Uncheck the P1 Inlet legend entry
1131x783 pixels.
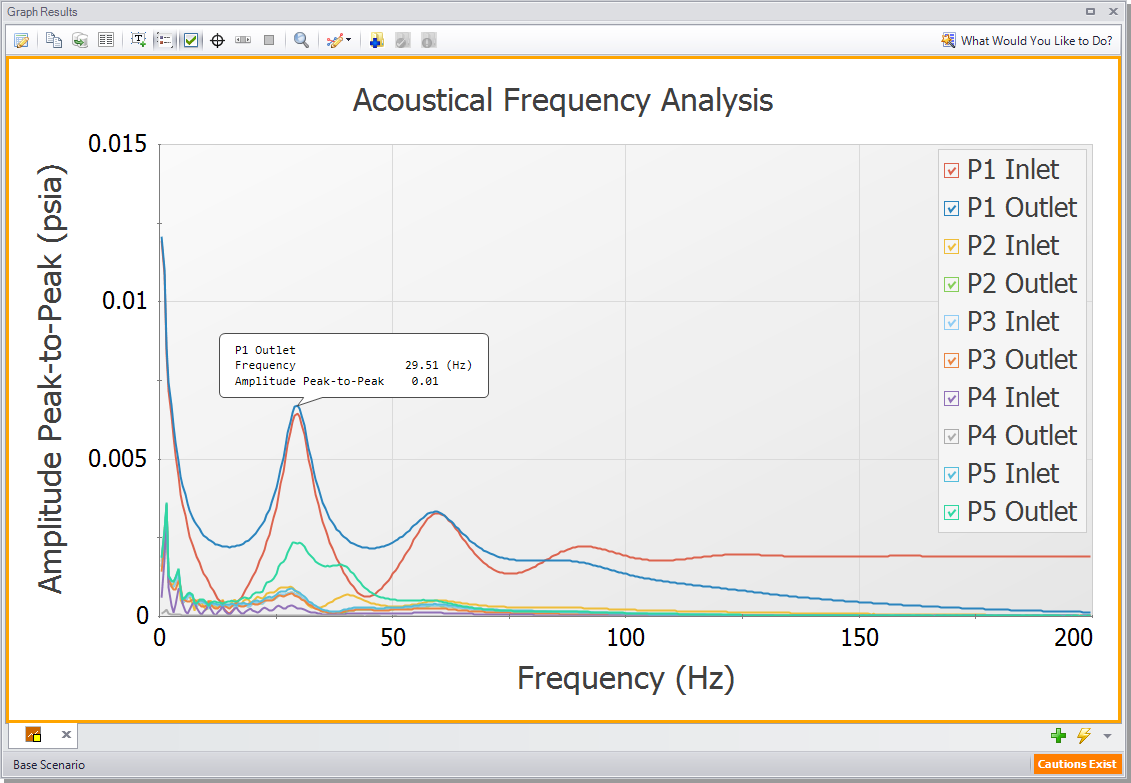[952, 169]
